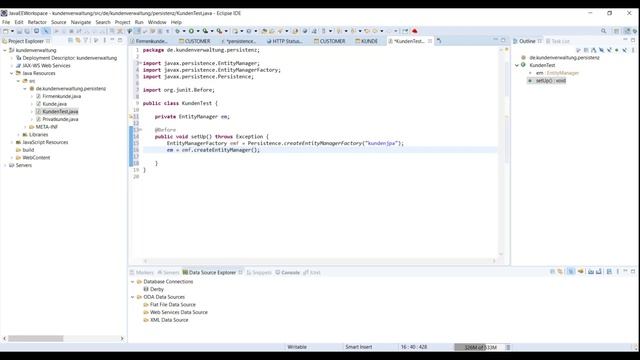
Task: Open the Outline view menu icon
Action: click(x=633, y=50)
